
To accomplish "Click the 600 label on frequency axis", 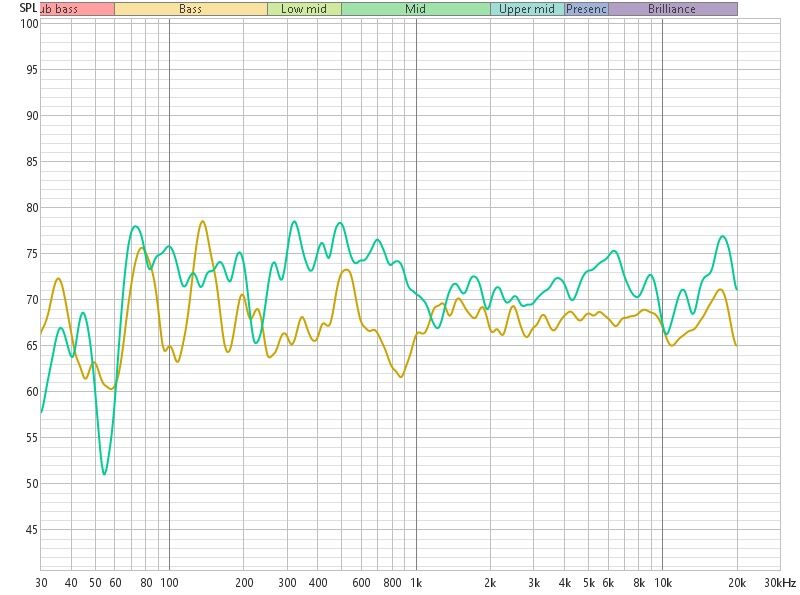I will point(361,583).
